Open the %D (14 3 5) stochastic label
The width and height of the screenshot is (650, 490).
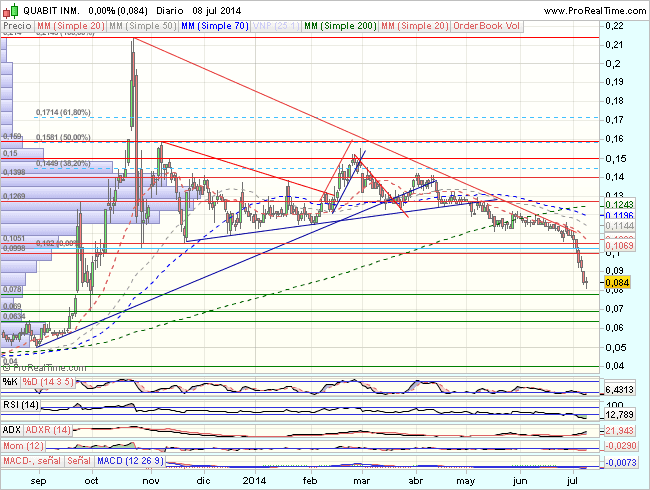(50, 383)
